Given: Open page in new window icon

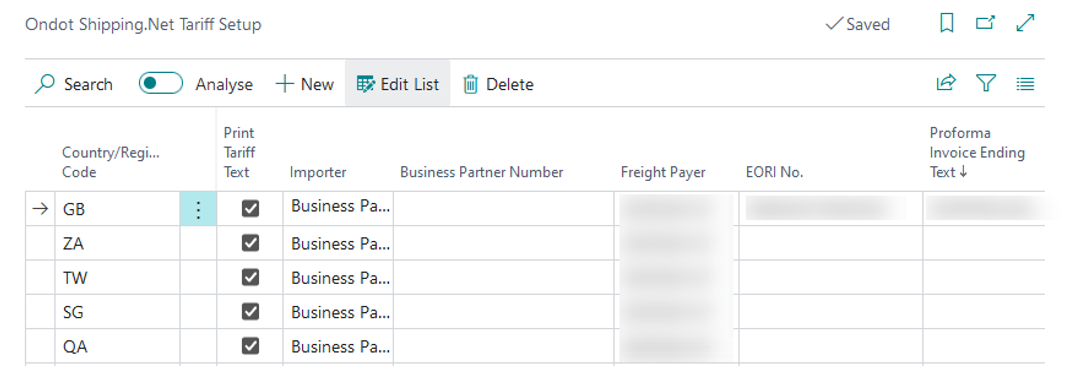Looking at the screenshot, I should coord(985,24).
